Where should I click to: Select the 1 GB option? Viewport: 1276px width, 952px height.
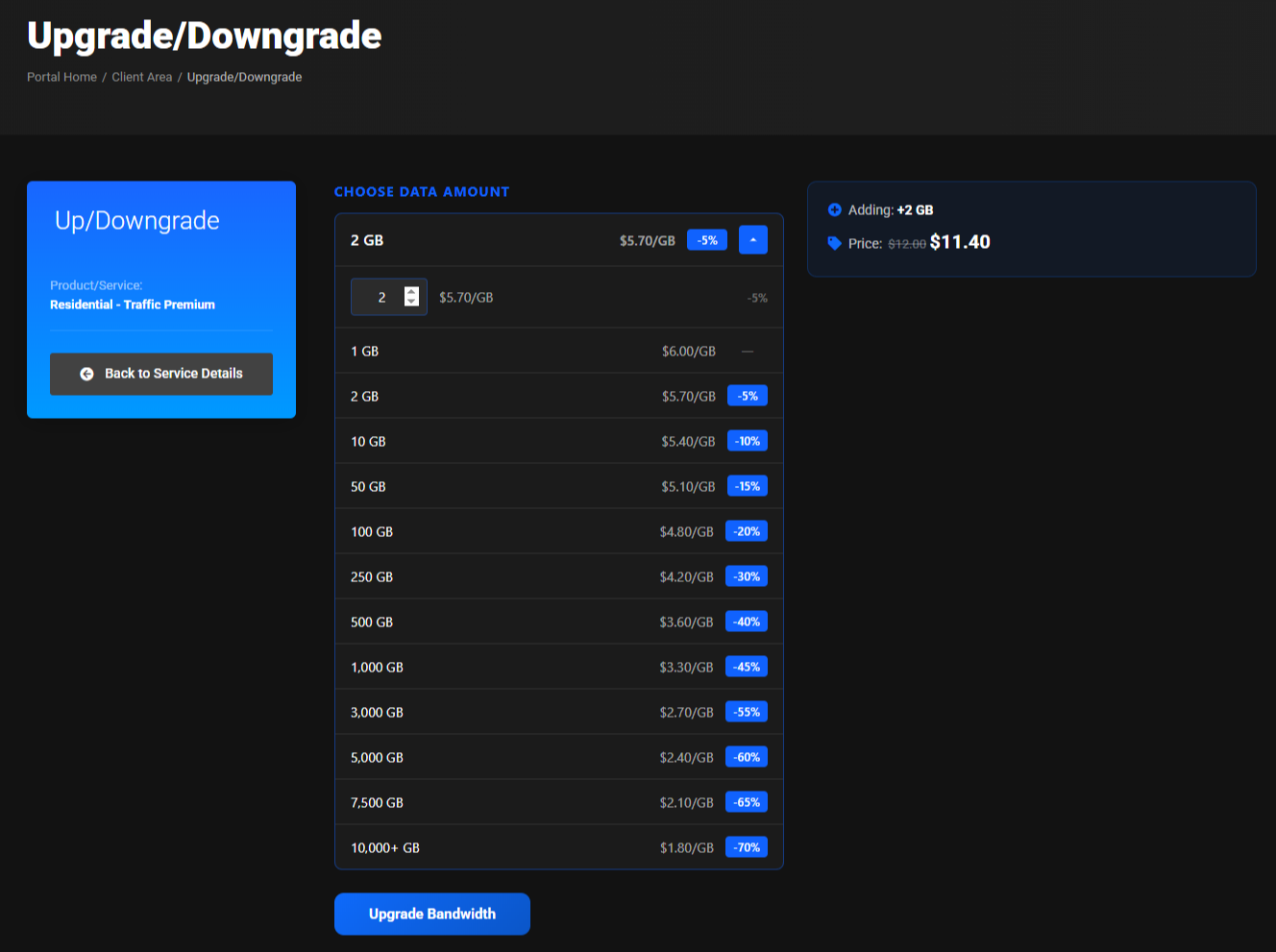pos(559,351)
